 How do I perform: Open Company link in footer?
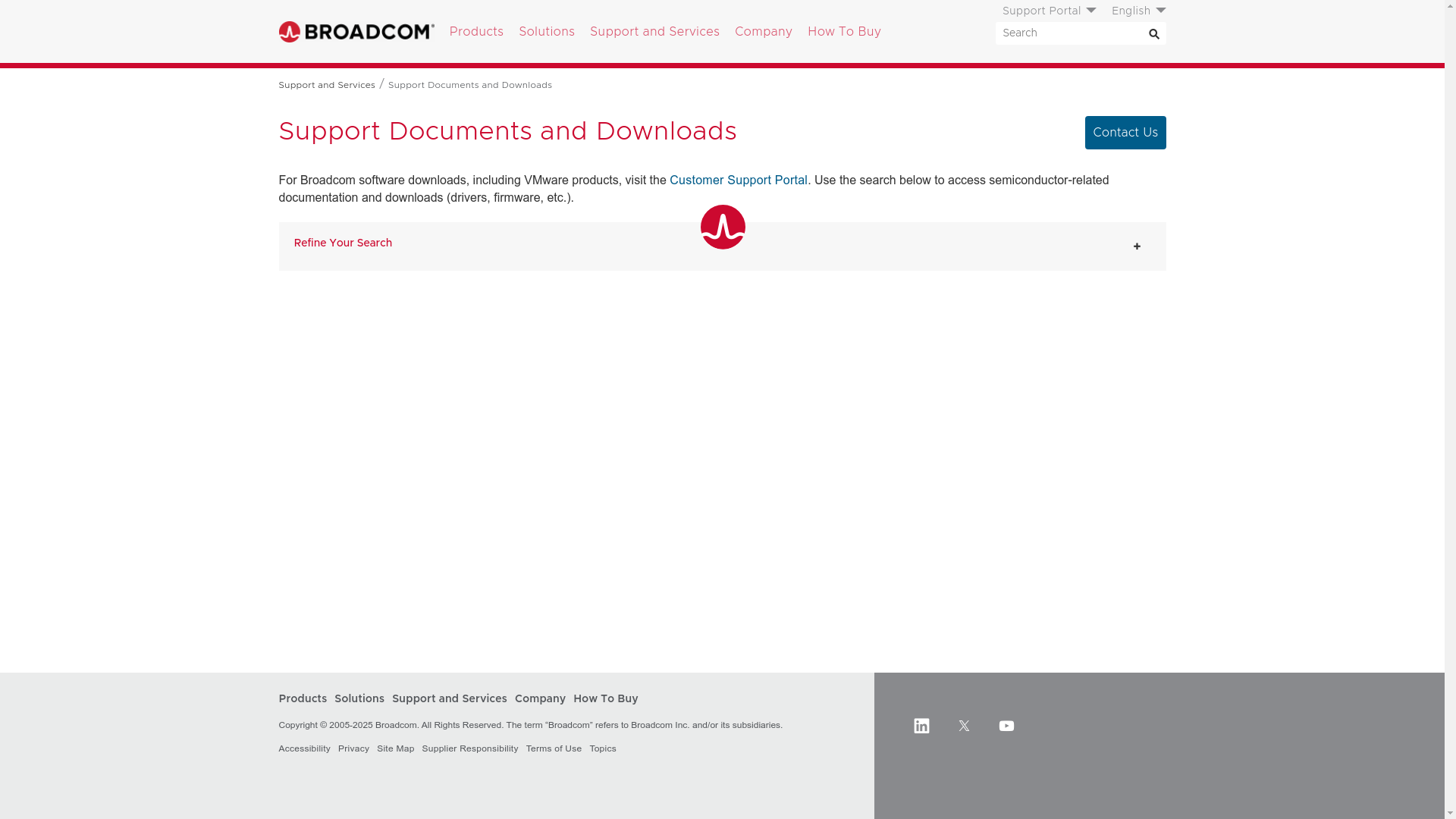[x=540, y=699]
